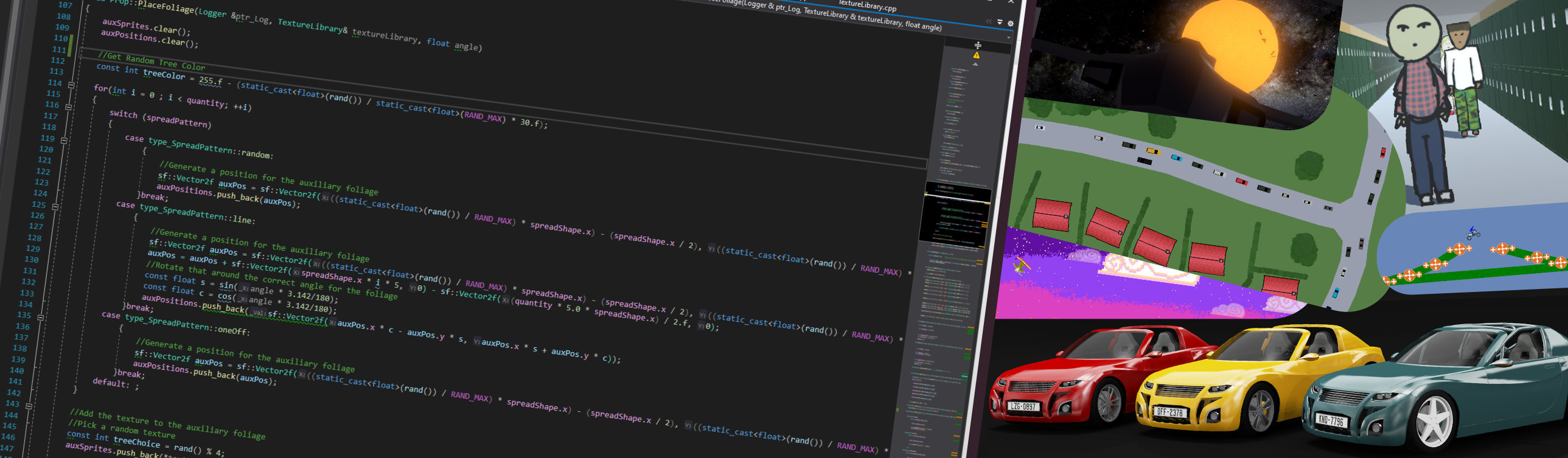
Task: Click line number 121 in the gutter
Action: click(44, 160)
